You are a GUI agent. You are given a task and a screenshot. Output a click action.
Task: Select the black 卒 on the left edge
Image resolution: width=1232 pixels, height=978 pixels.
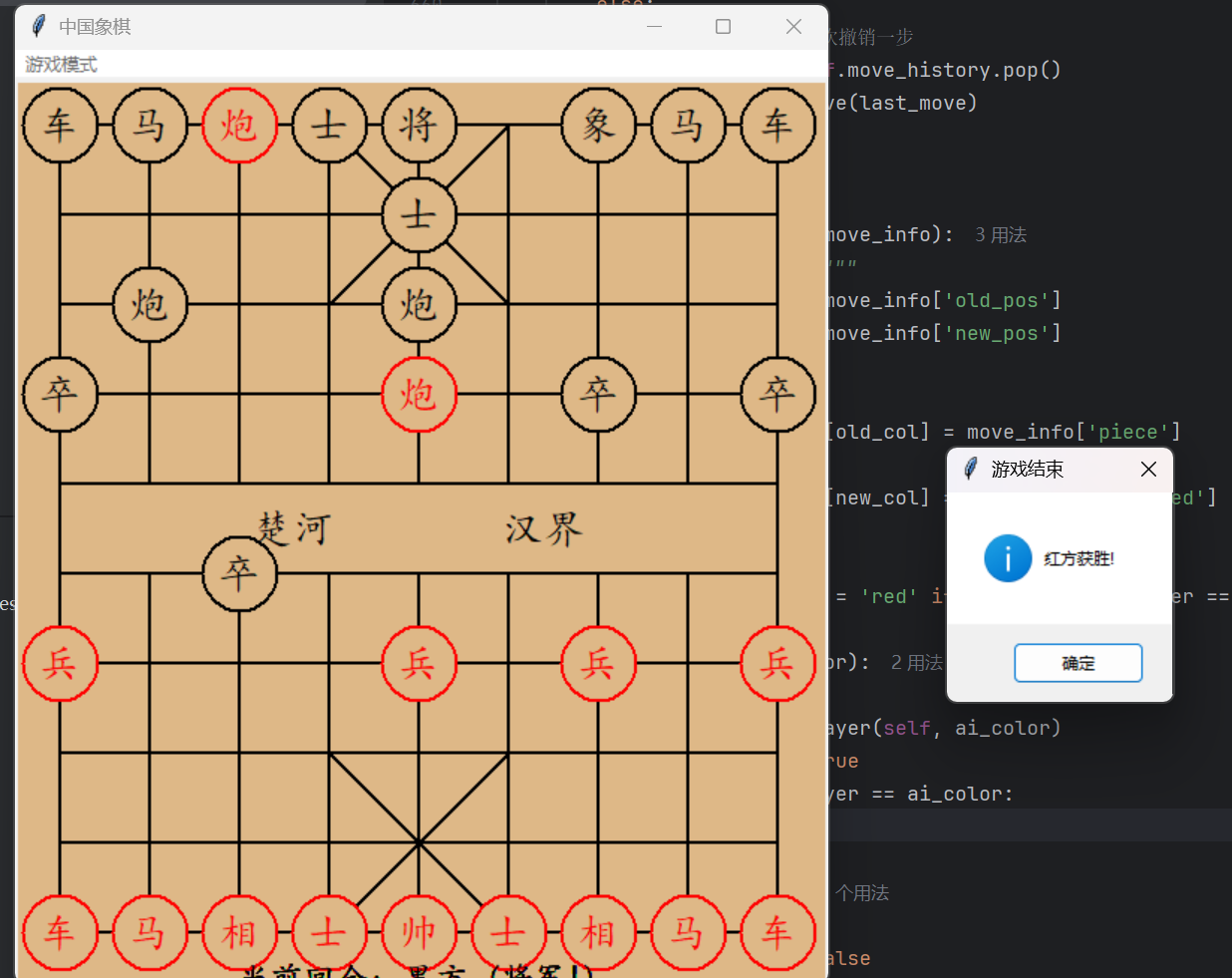click(x=60, y=395)
